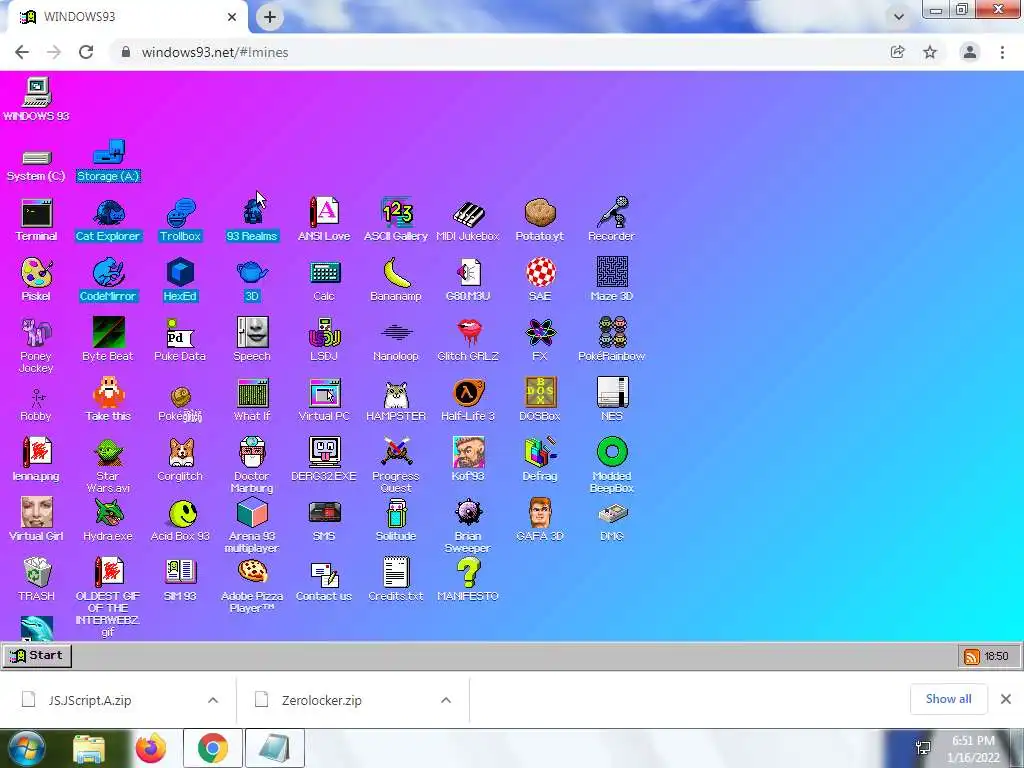
Task: Open the ANSI Love icon
Action: (x=324, y=213)
